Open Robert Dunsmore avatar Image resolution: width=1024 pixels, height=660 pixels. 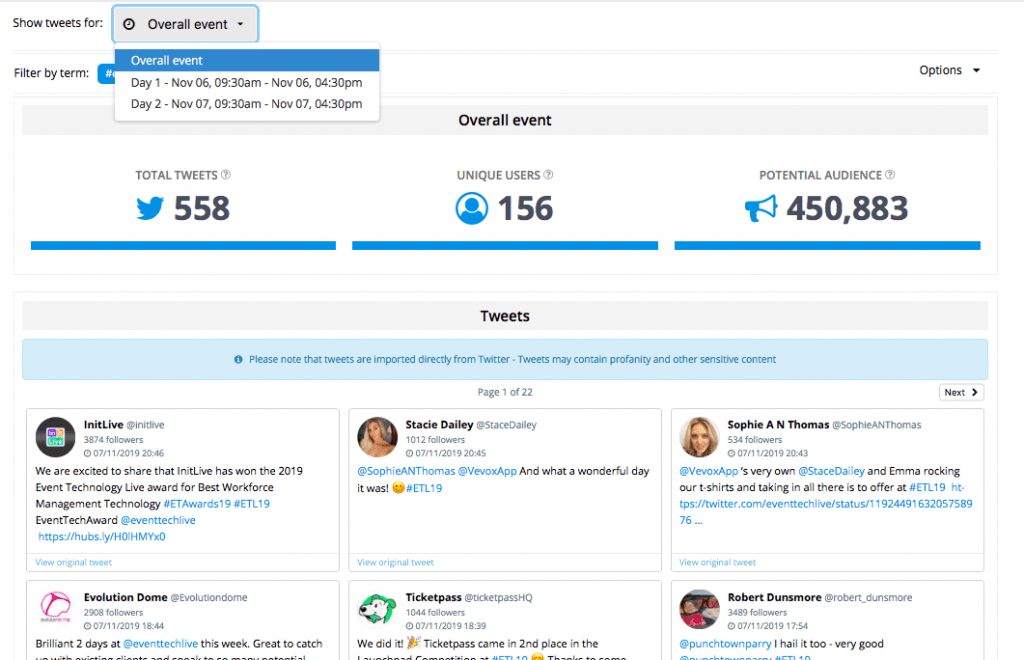coord(699,608)
